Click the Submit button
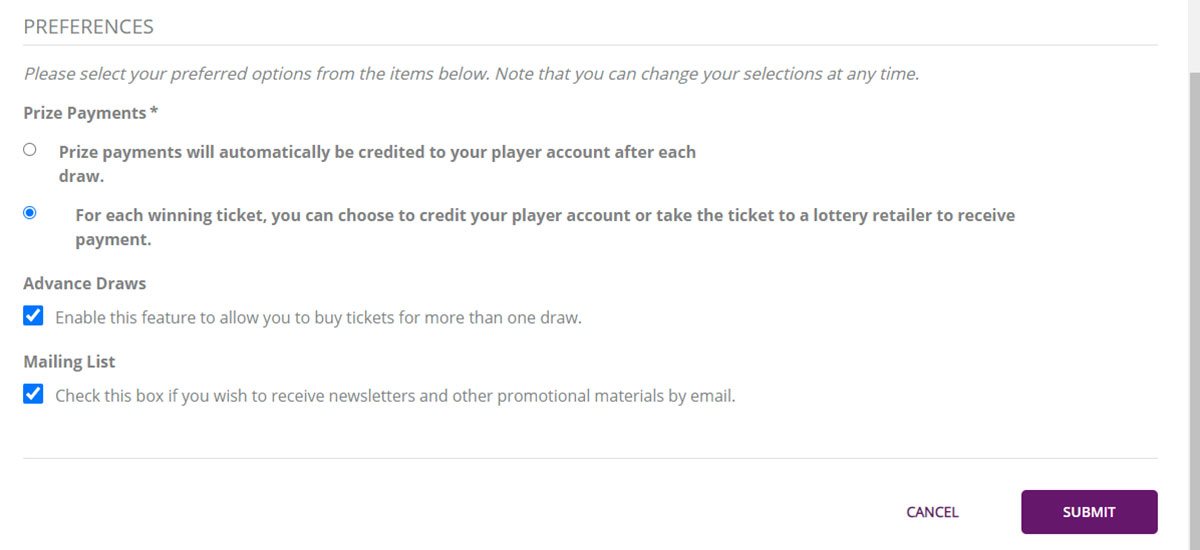The width and height of the screenshot is (1200, 550). click(1088, 512)
